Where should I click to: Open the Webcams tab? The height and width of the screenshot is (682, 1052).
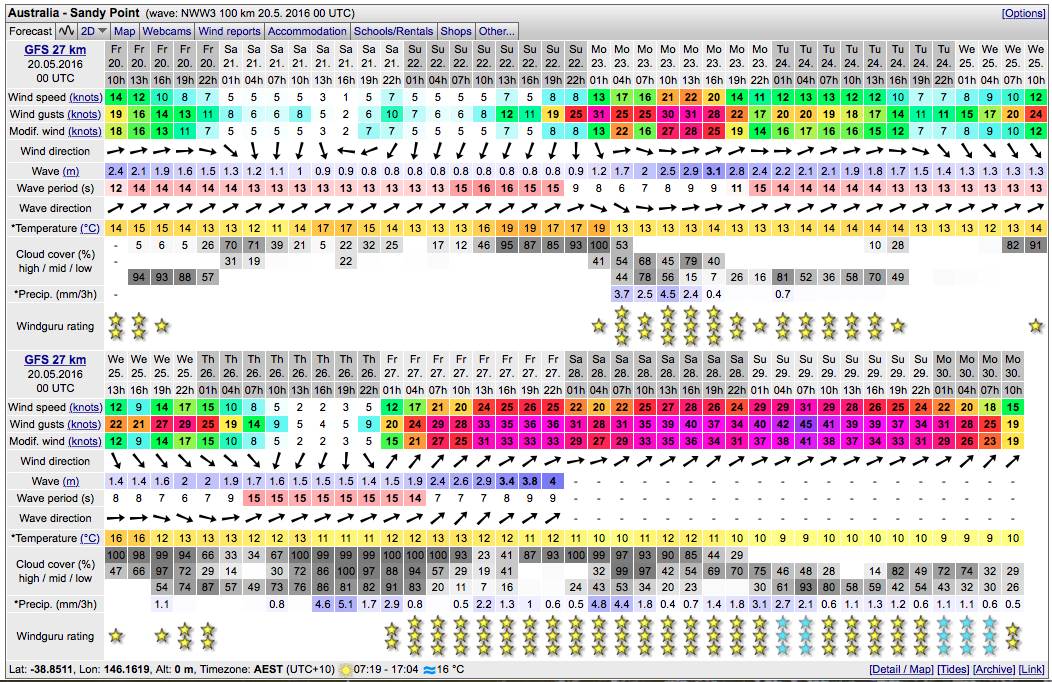pyautogui.click(x=166, y=31)
